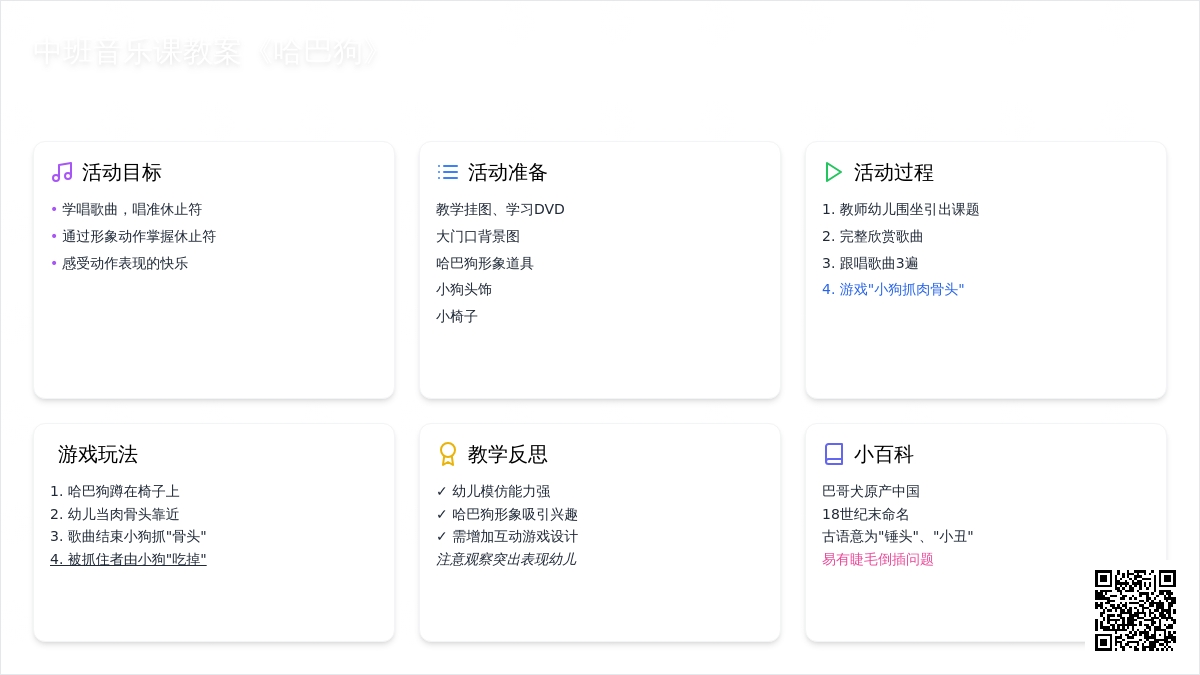
Task: Select the fact 巴哥犬原产中国
Action: pyautogui.click(x=870, y=491)
